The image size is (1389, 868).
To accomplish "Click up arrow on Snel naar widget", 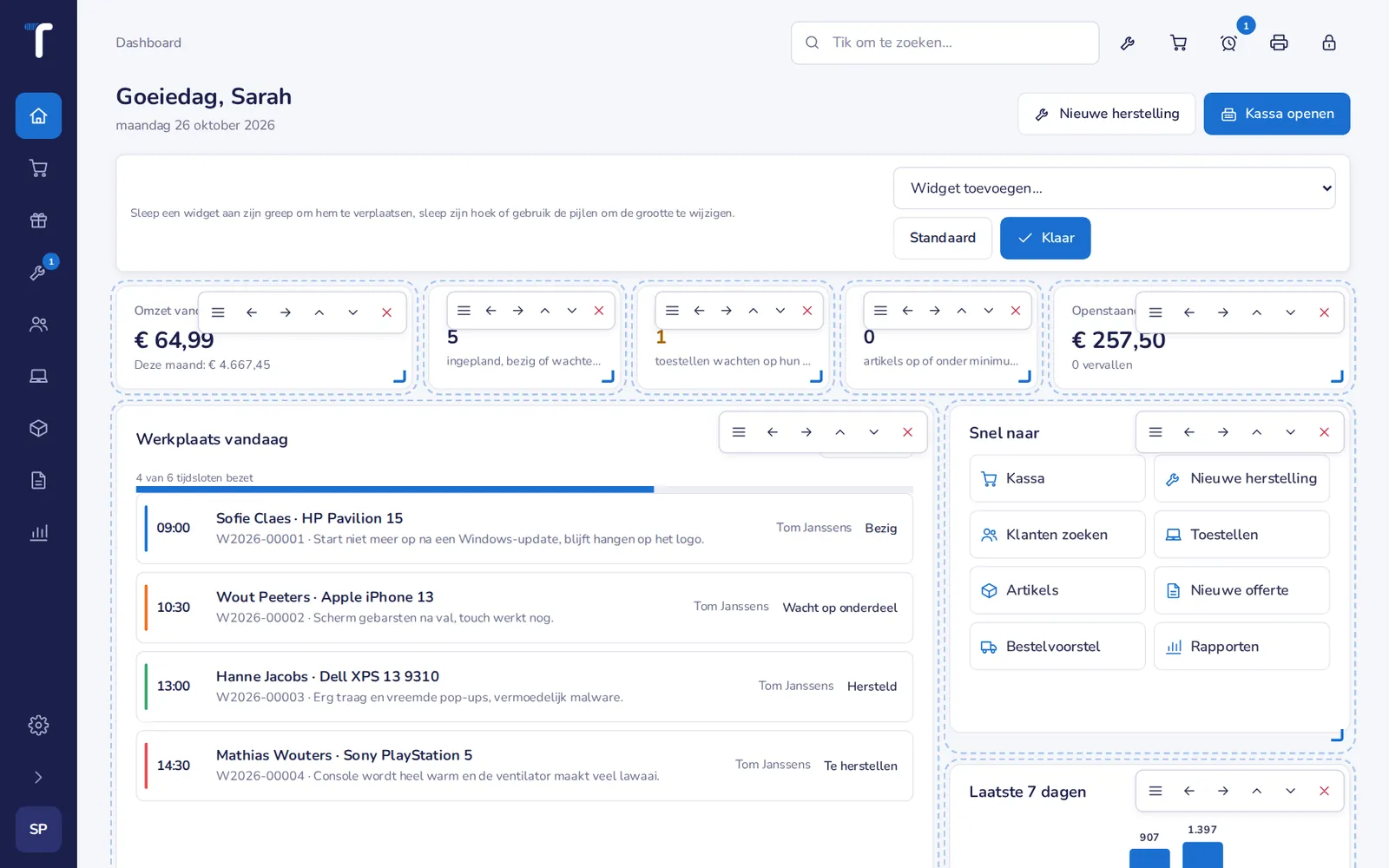I will tap(1256, 432).
